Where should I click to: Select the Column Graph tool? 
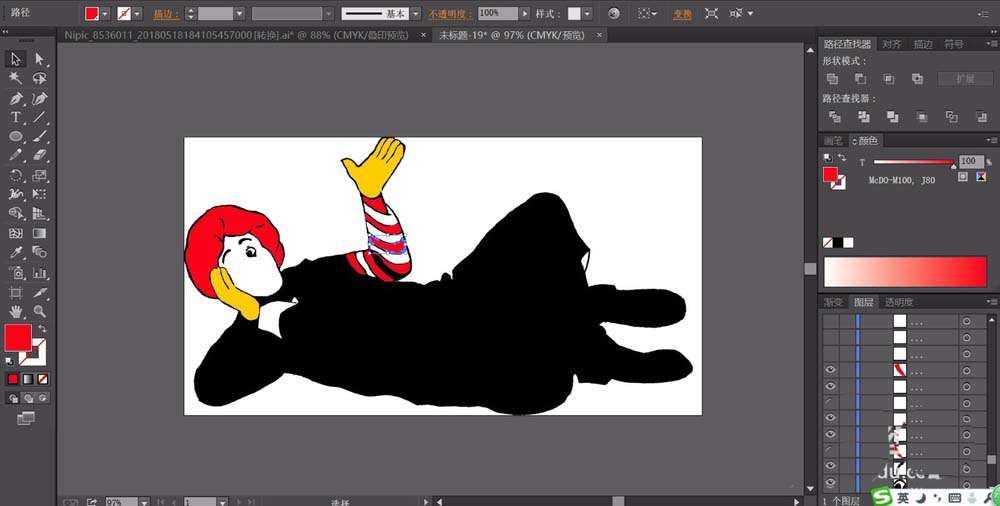click(40, 273)
